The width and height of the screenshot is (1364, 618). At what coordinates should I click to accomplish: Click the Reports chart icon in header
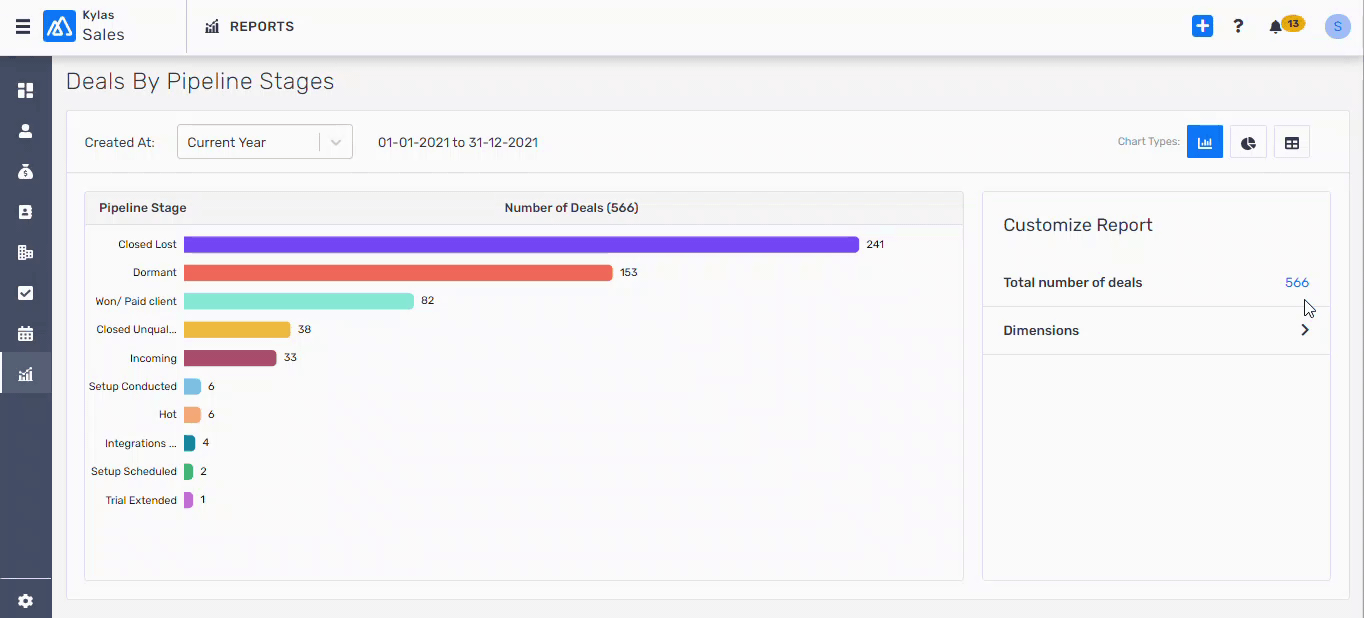pyautogui.click(x=212, y=27)
